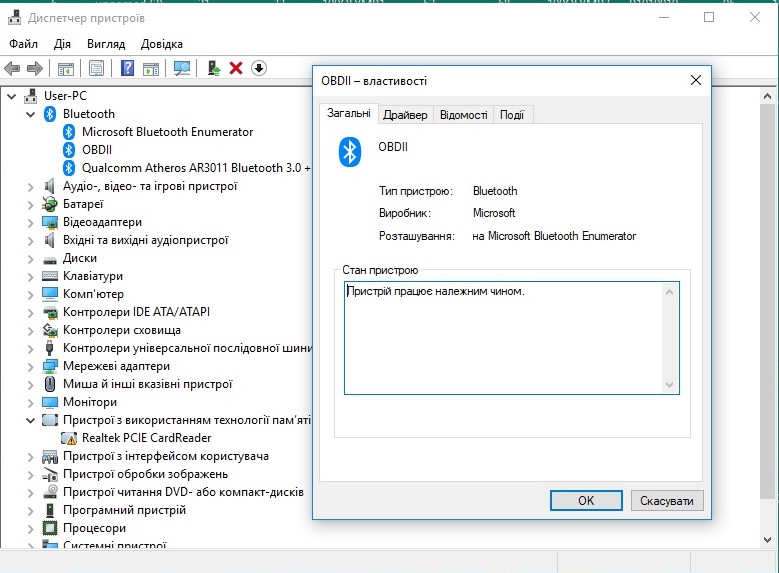The height and width of the screenshot is (573, 779).
Task: Click the Update driver green arrow icon
Action: [x=214, y=68]
